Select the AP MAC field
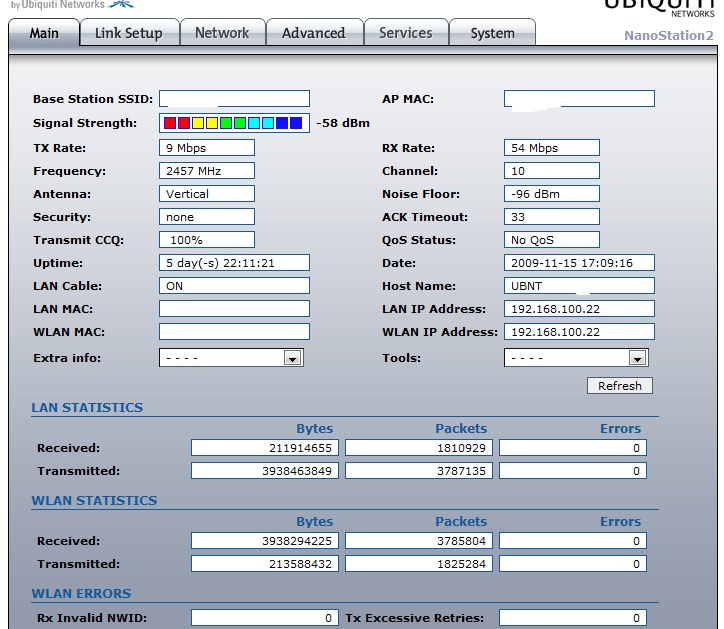 click(x=579, y=99)
